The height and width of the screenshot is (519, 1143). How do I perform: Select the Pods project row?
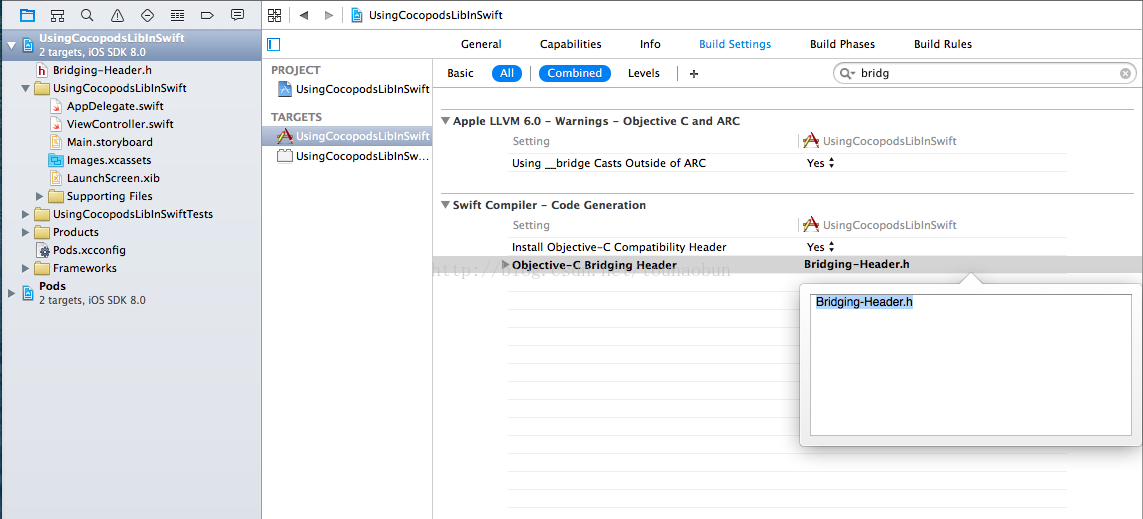pyautogui.click(x=131, y=293)
